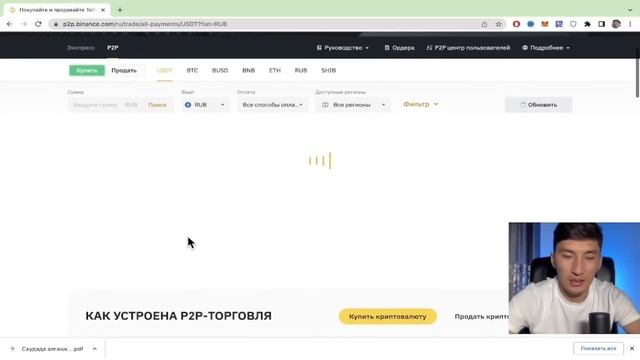Open the Руководство dropdown menu

click(x=343, y=48)
